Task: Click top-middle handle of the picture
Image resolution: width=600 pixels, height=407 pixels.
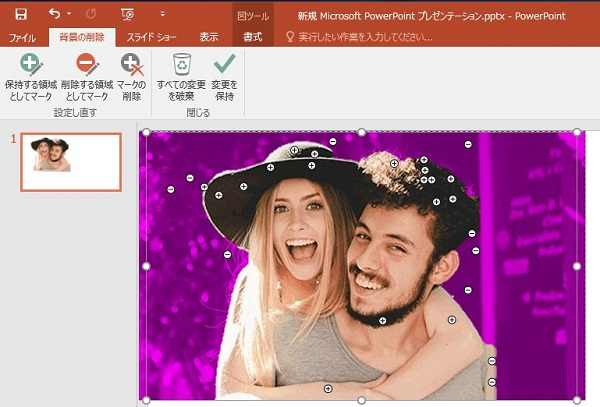Action: point(361,132)
